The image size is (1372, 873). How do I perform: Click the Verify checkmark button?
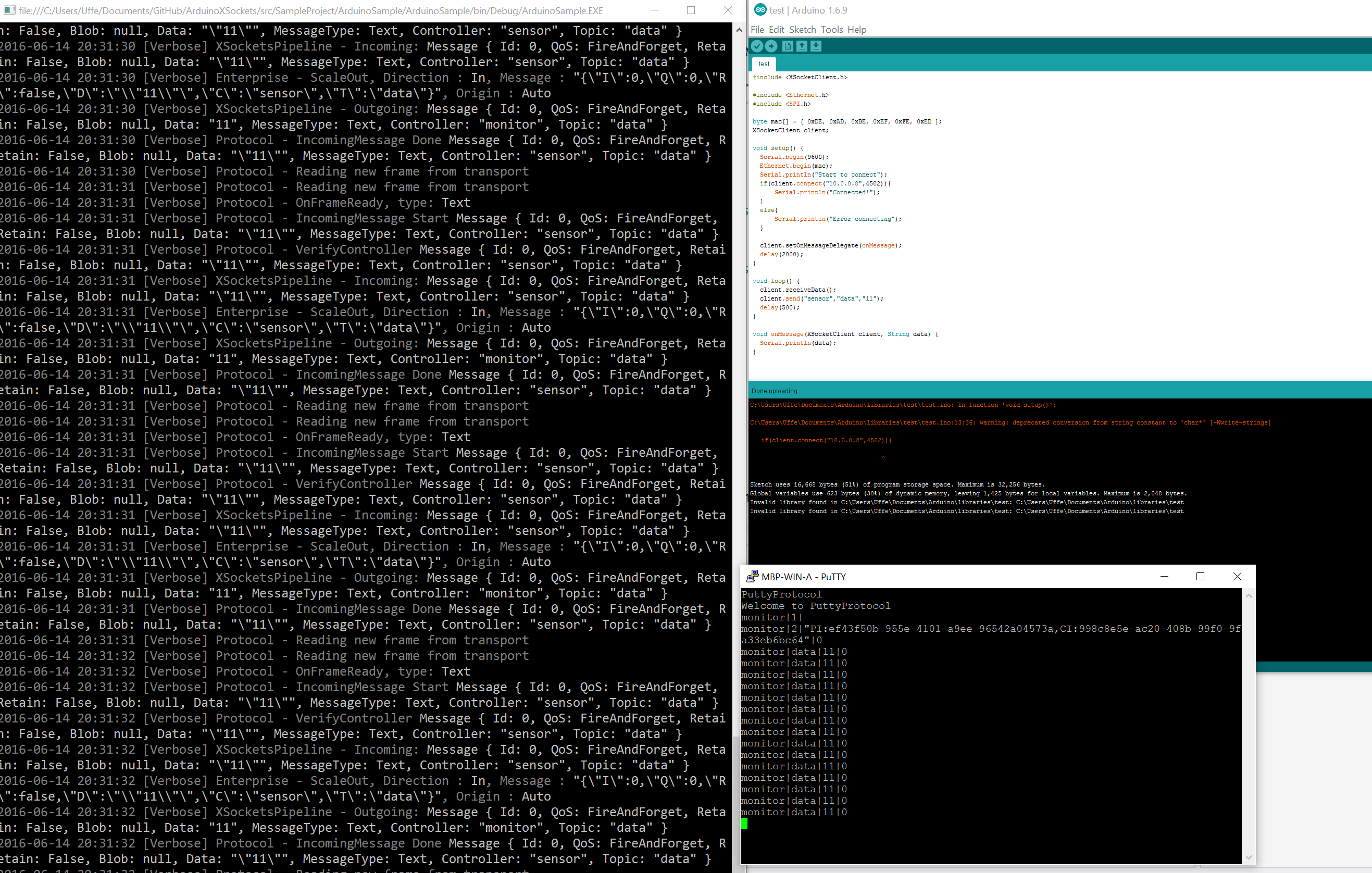point(757,46)
